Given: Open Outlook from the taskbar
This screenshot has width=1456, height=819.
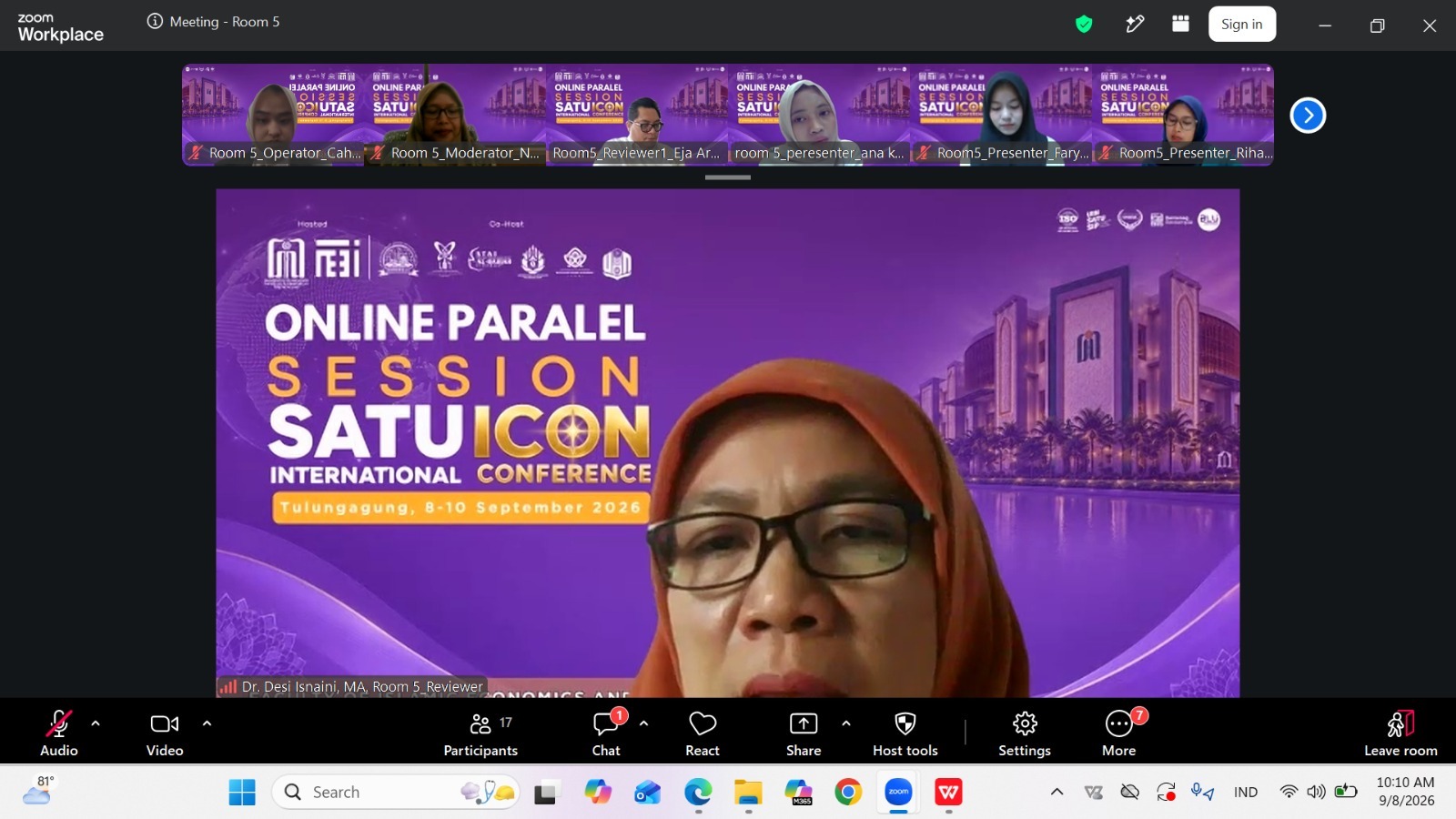Looking at the screenshot, I should 648,793.
